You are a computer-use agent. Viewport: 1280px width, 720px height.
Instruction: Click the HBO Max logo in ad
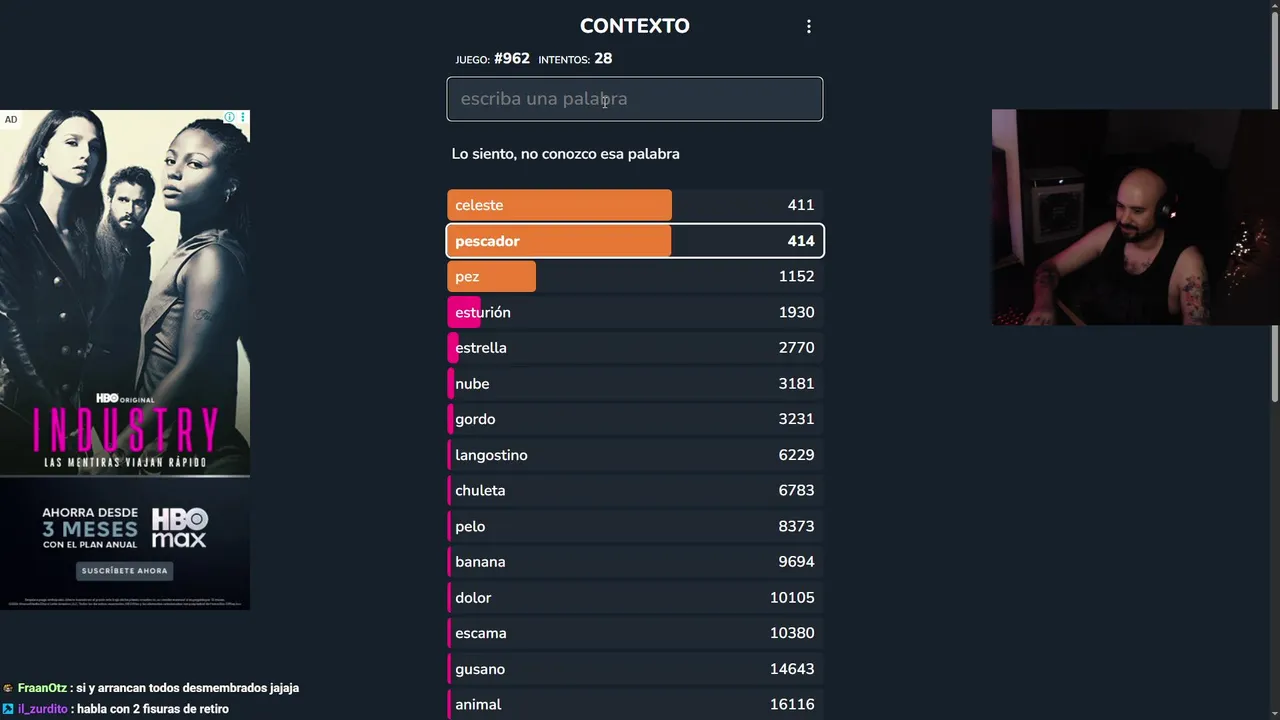pyautogui.click(x=179, y=527)
